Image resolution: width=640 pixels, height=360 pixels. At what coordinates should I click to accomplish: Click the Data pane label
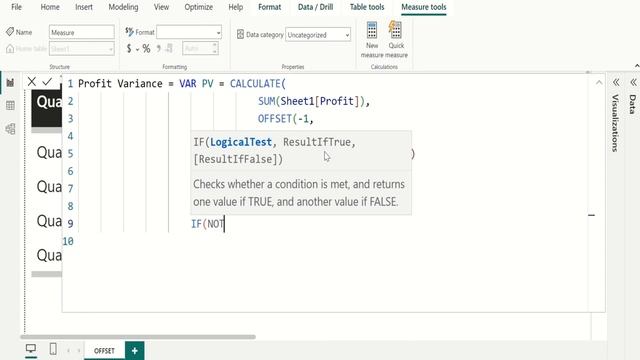click(633, 104)
